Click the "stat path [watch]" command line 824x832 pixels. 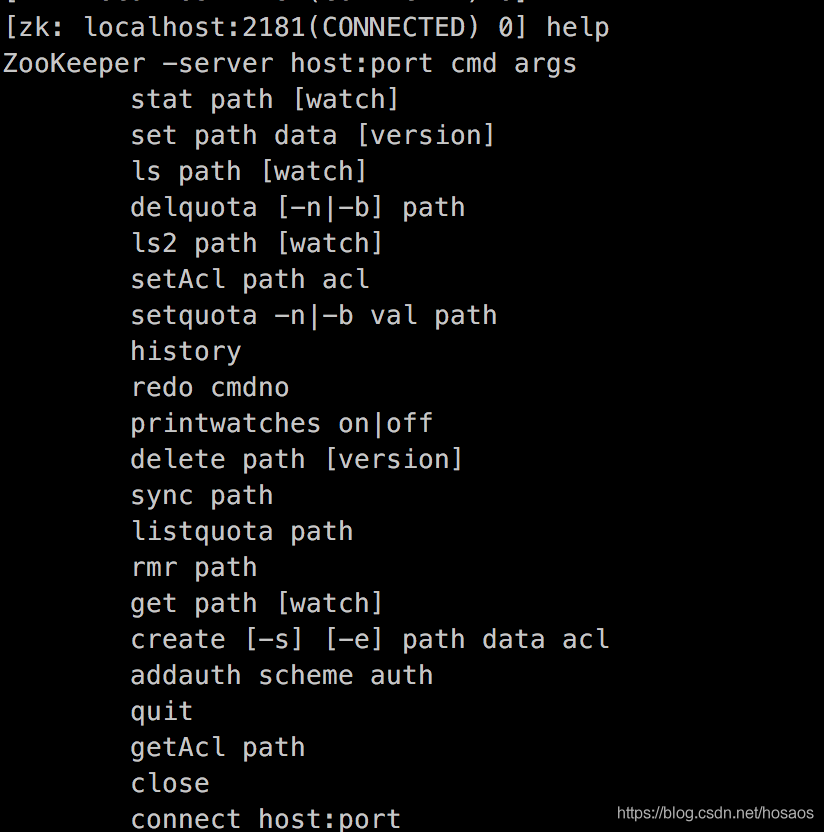coord(264,99)
